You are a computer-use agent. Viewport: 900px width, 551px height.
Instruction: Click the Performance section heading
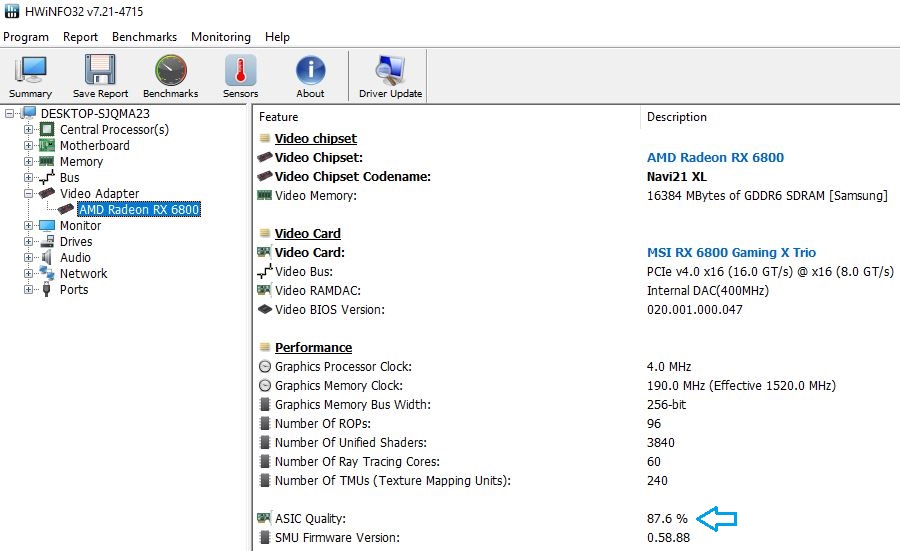[x=313, y=348]
